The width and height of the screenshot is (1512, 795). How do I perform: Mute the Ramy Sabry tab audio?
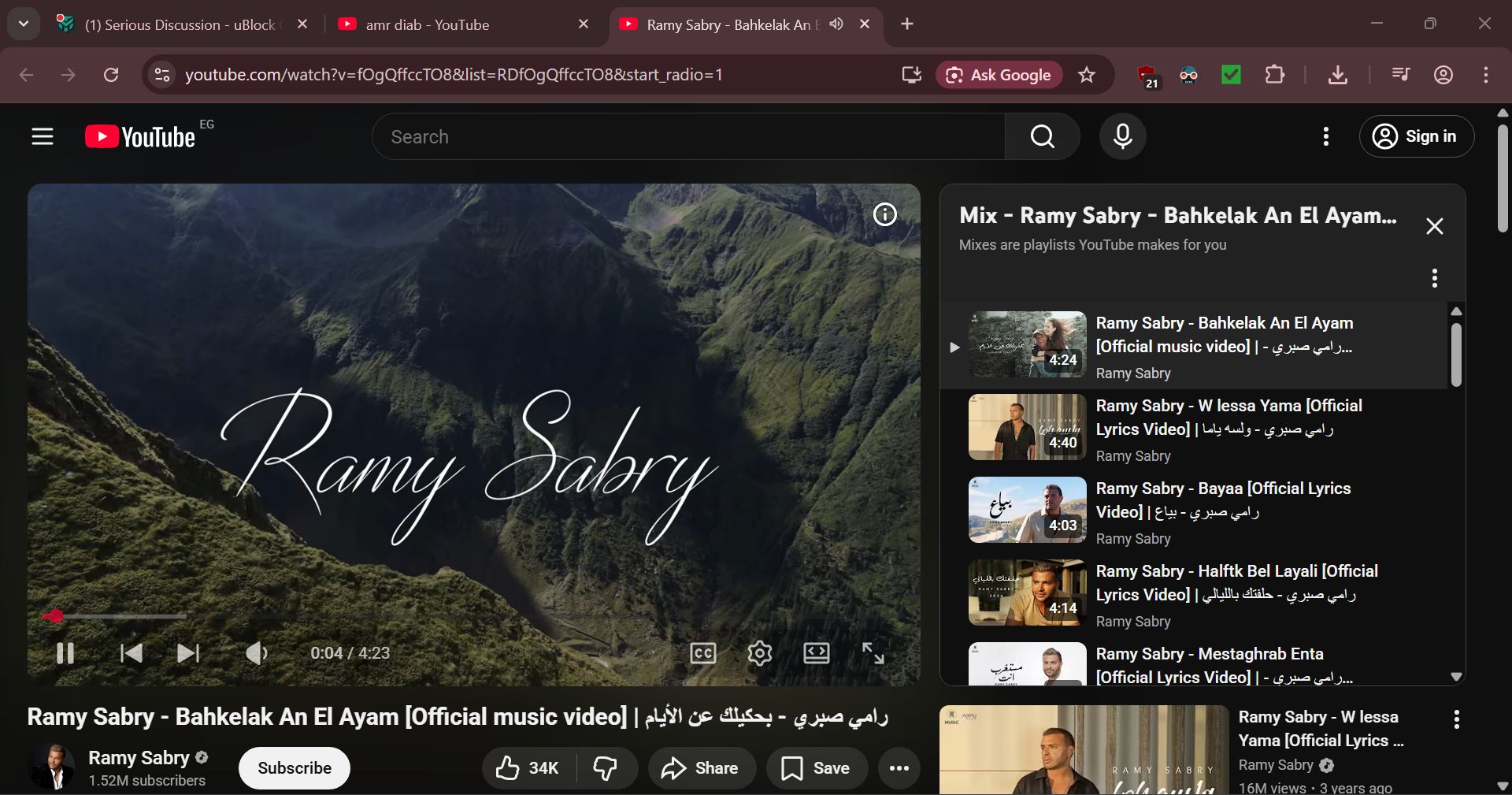pyautogui.click(x=836, y=24)
